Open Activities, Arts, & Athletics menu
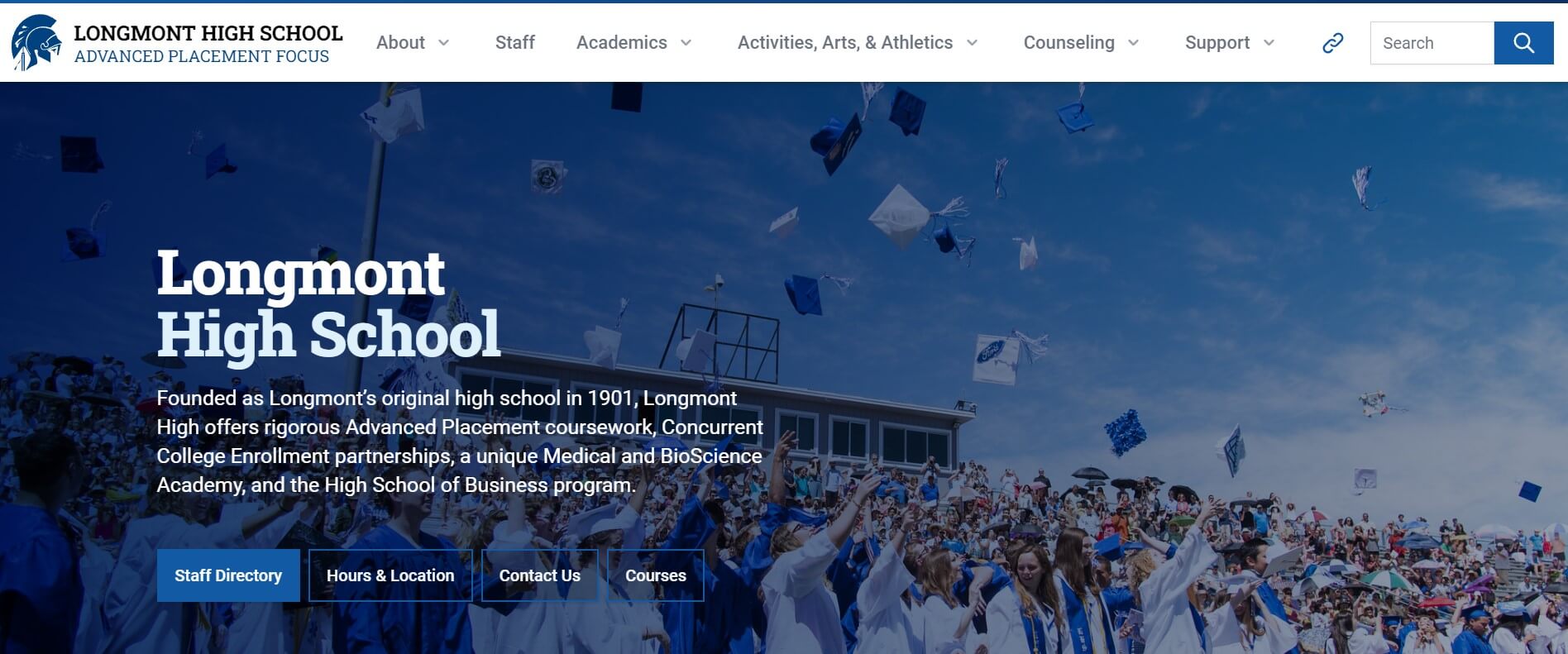 844,42
